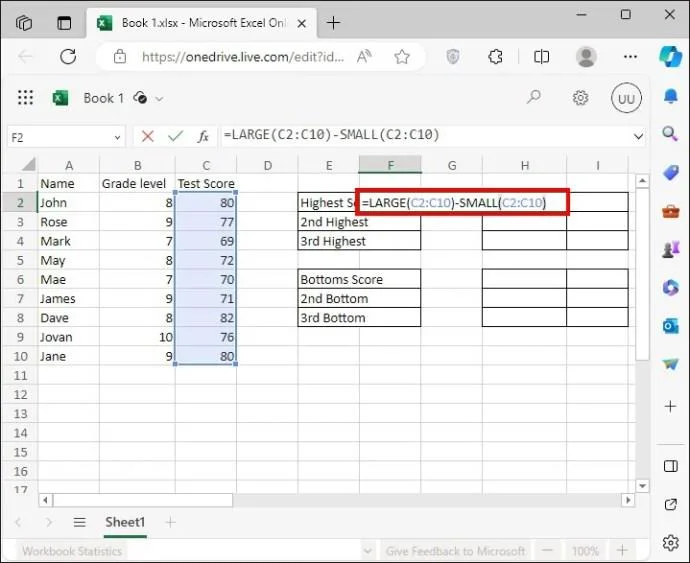690x563 pixels.
Task: Click the vertical scrollbar down arrow
Action: click(642, 486)
